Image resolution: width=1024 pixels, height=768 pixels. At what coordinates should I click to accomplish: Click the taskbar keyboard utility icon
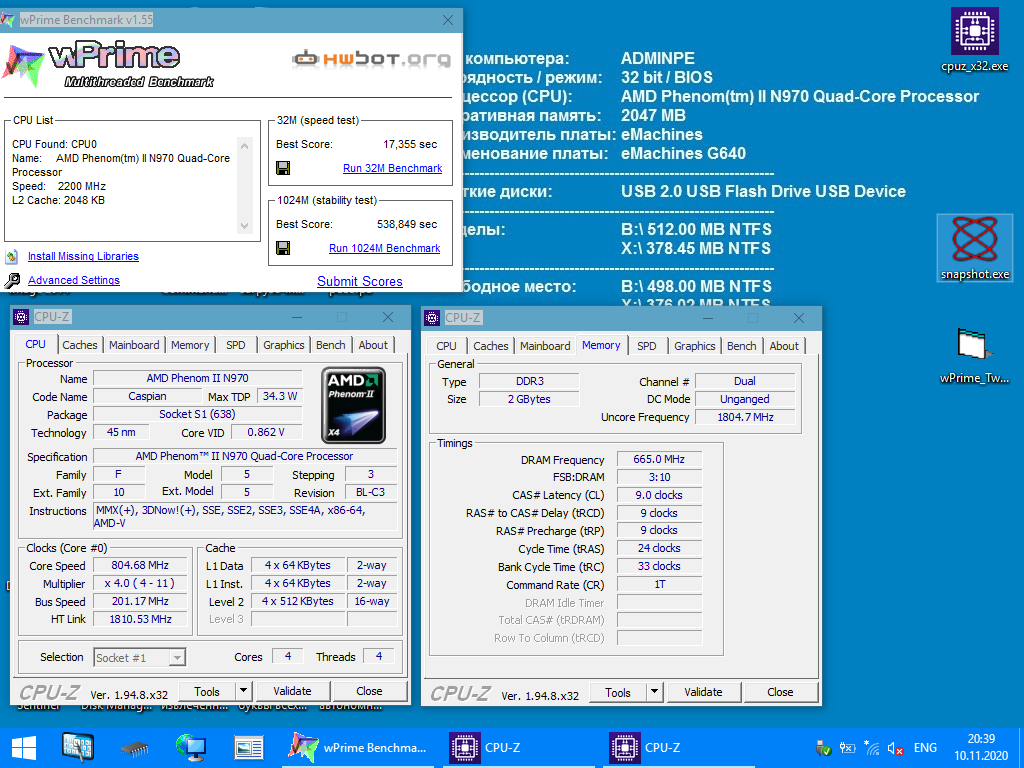(x=78, y=748)
